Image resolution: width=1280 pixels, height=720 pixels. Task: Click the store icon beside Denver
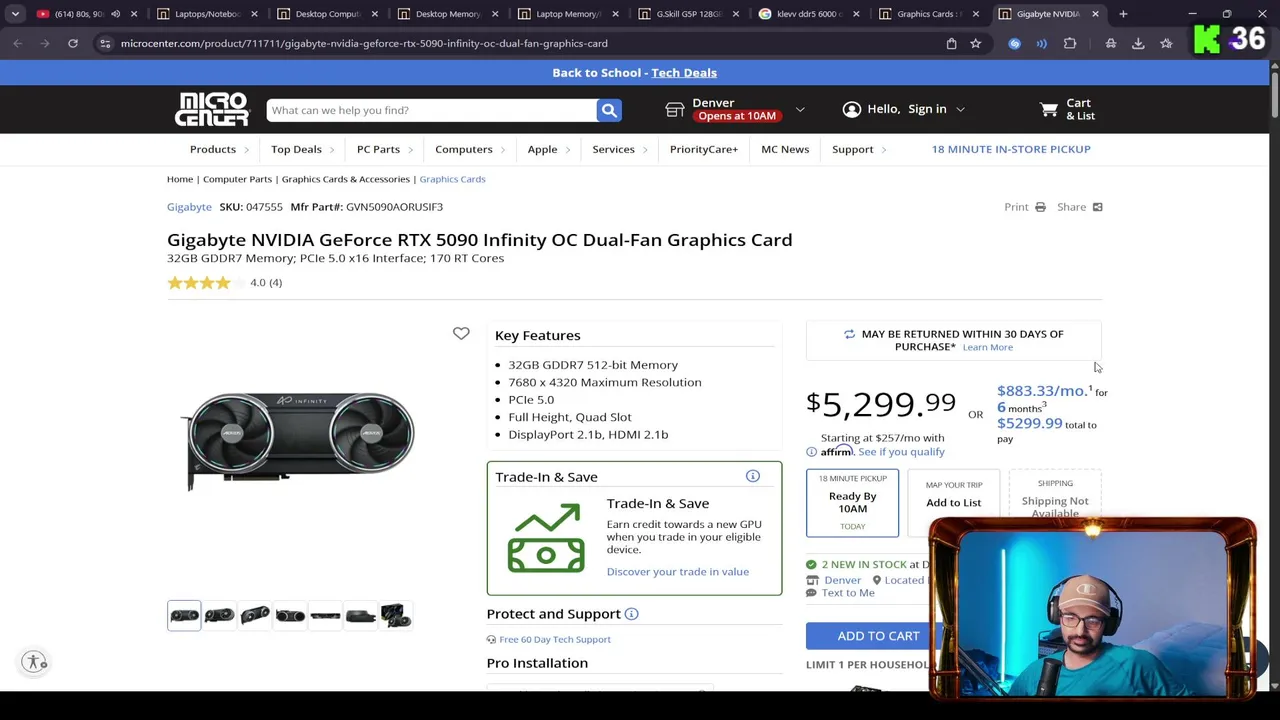675,109
